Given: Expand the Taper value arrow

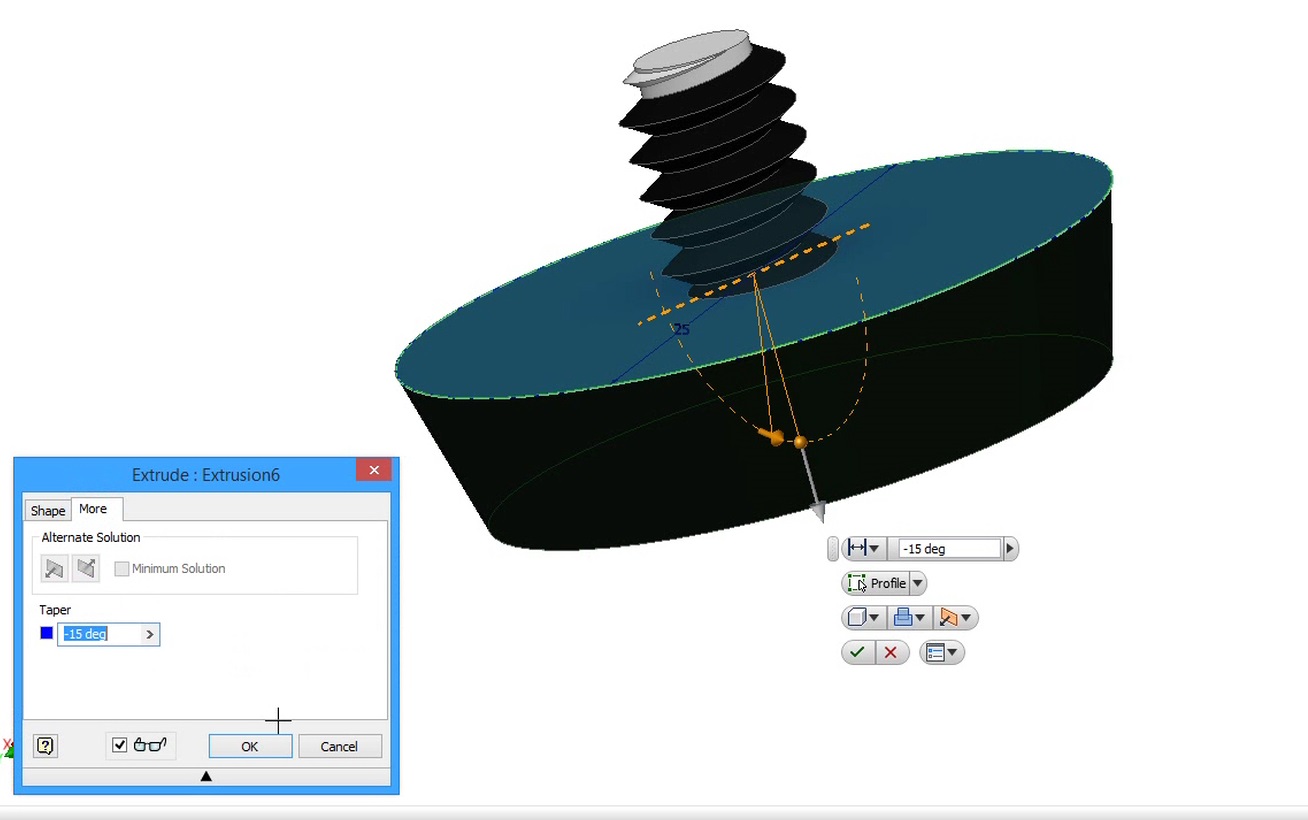Looking at the screenshot, I should 150,634.
